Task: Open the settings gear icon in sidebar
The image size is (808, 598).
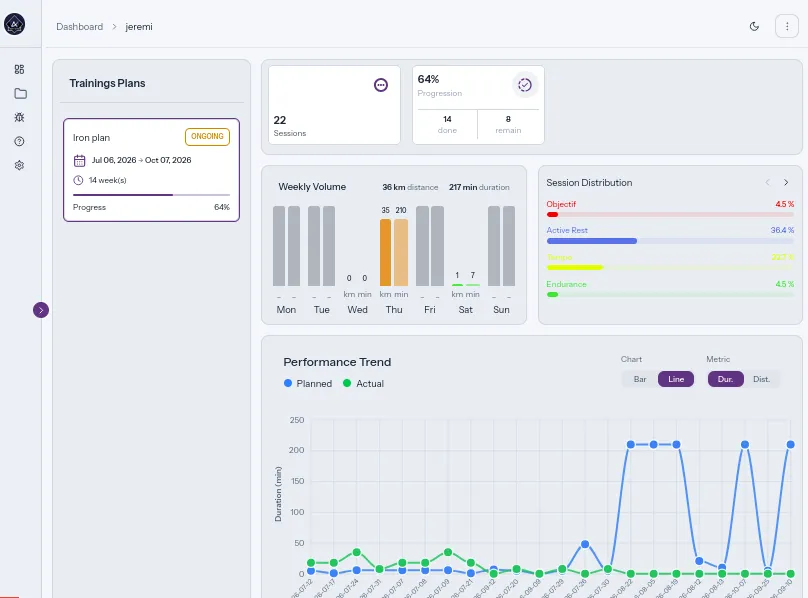Action: pyautogui.click(x=20, y=165)
